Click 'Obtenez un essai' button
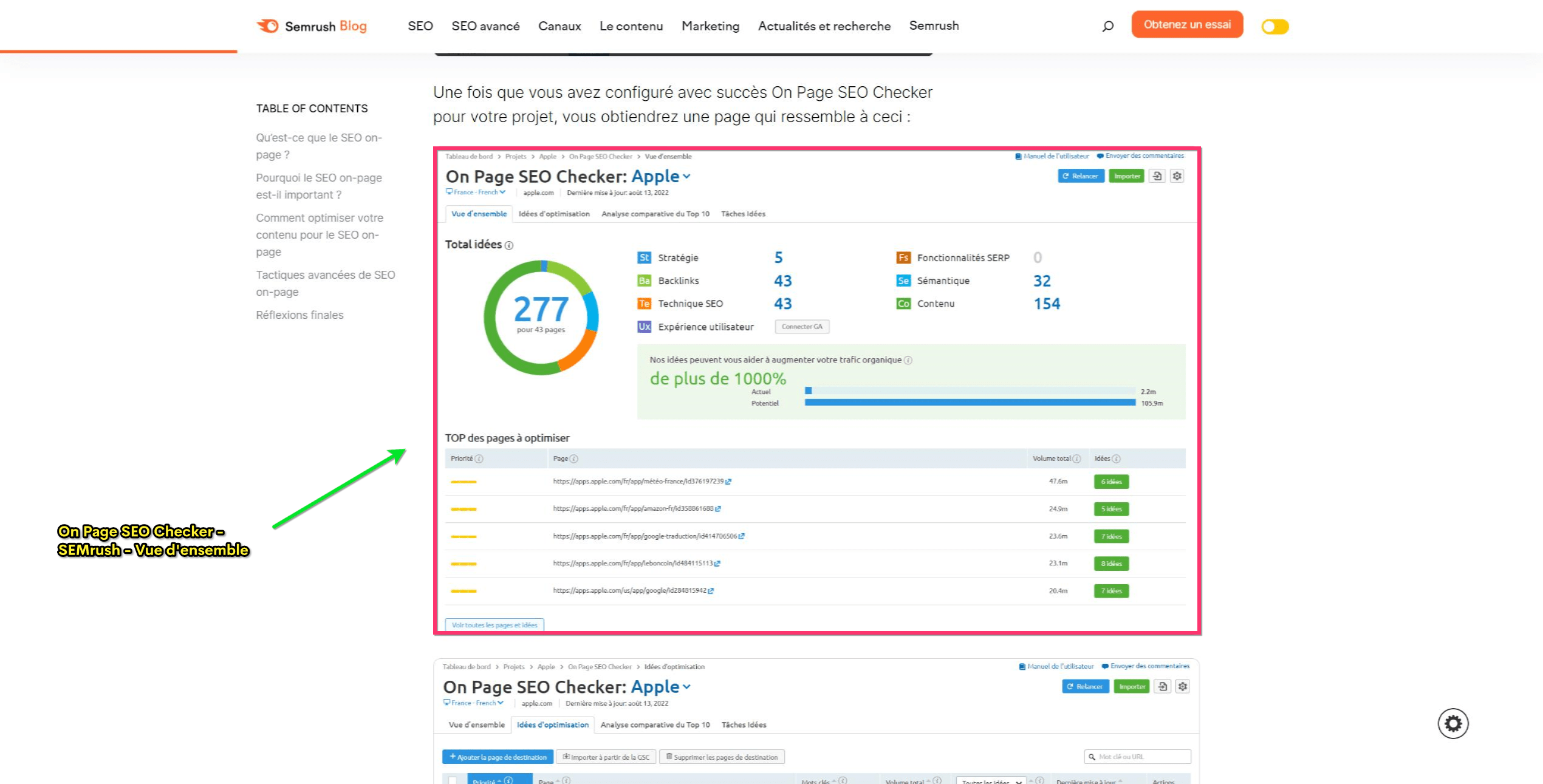This screenshot has width=1543, height=784. tap(1186, 25)
